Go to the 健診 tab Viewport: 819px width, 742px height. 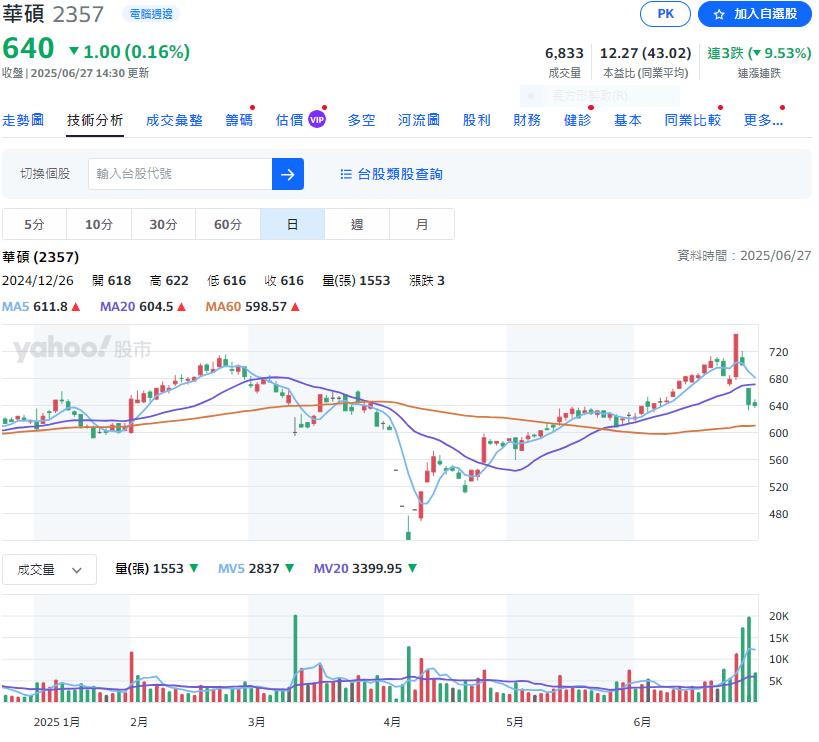coord(577,120)
